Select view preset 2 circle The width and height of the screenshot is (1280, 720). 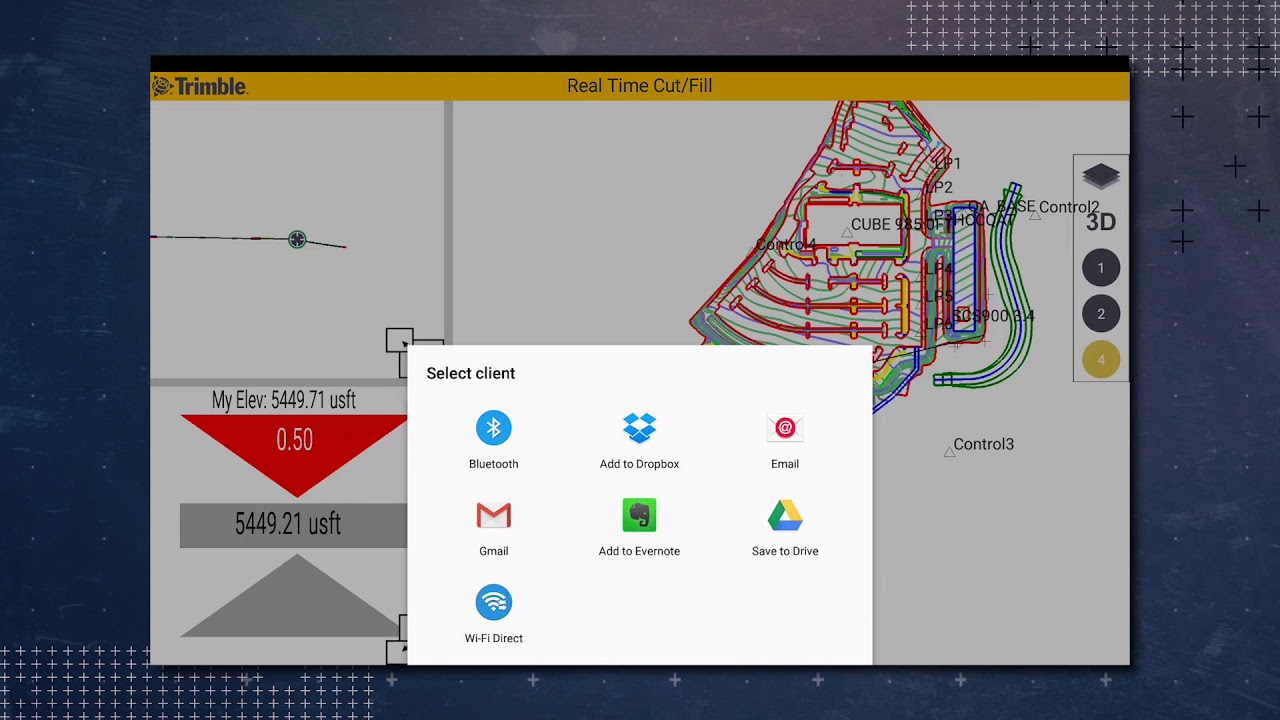[x=1101, y=314]
